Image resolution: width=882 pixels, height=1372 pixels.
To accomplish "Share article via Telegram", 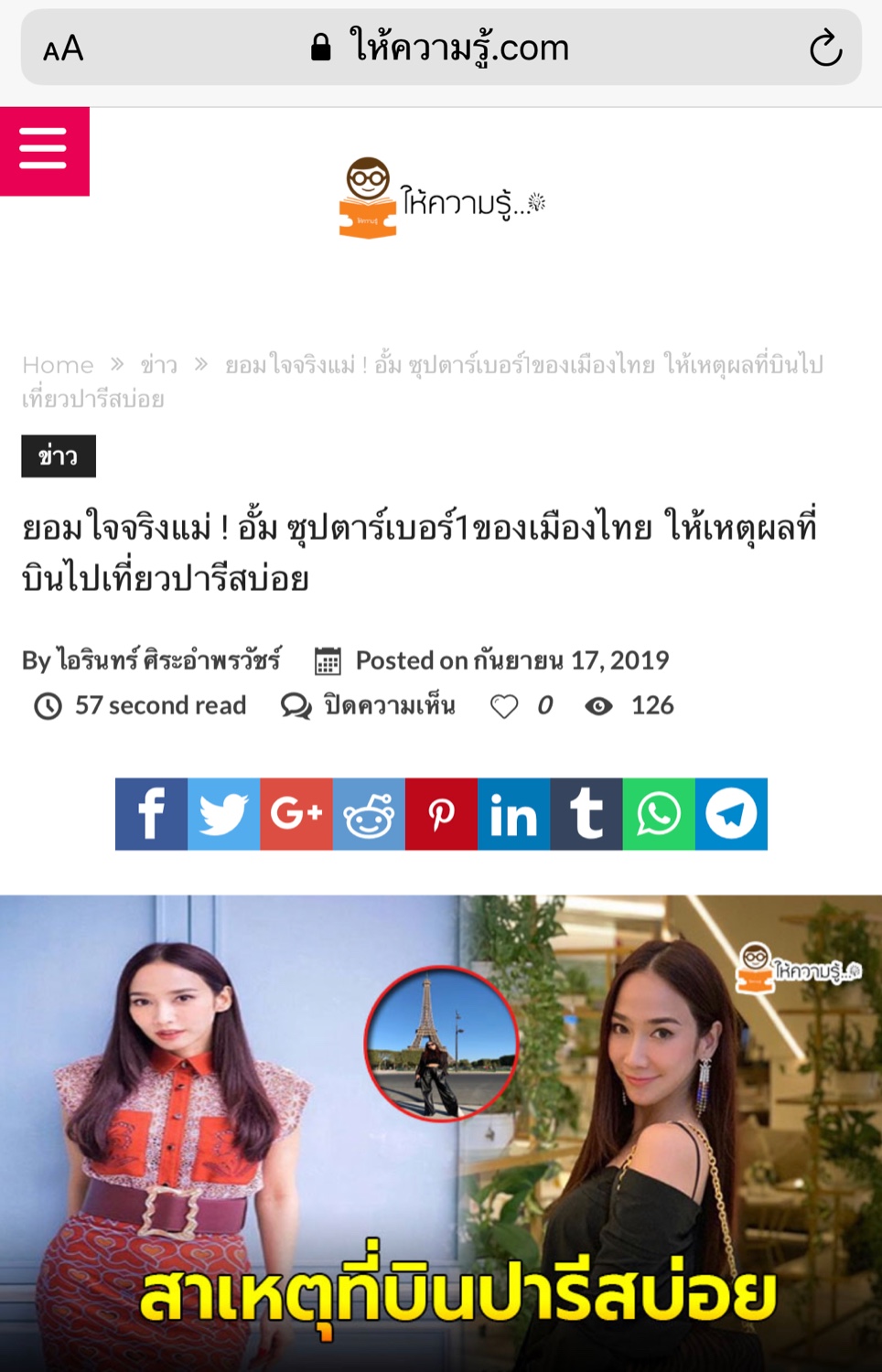I will click(x=731, y=814).
